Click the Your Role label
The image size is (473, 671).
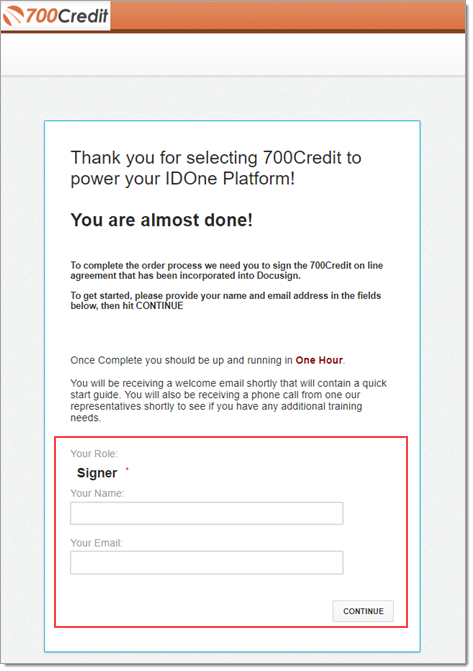pyautogui.click(x=94, y=454)
